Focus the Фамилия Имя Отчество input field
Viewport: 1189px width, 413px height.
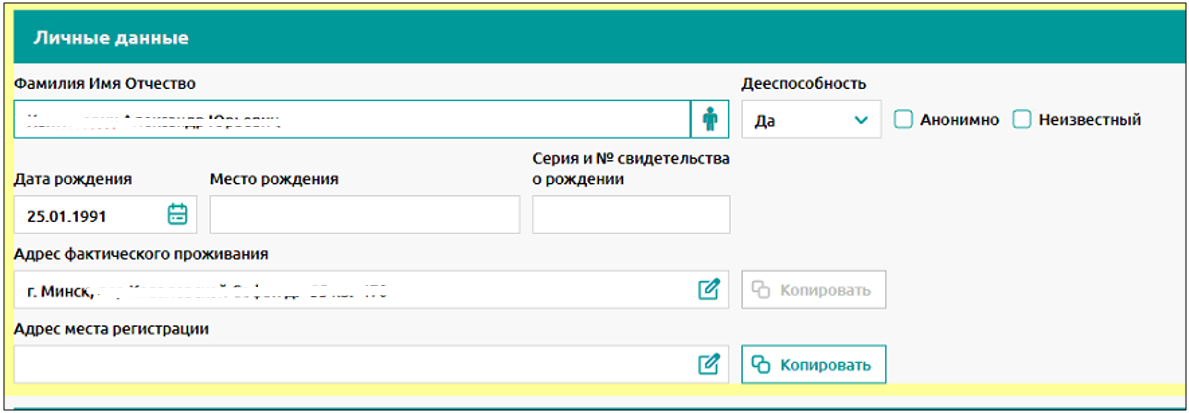tap(350, 120)
